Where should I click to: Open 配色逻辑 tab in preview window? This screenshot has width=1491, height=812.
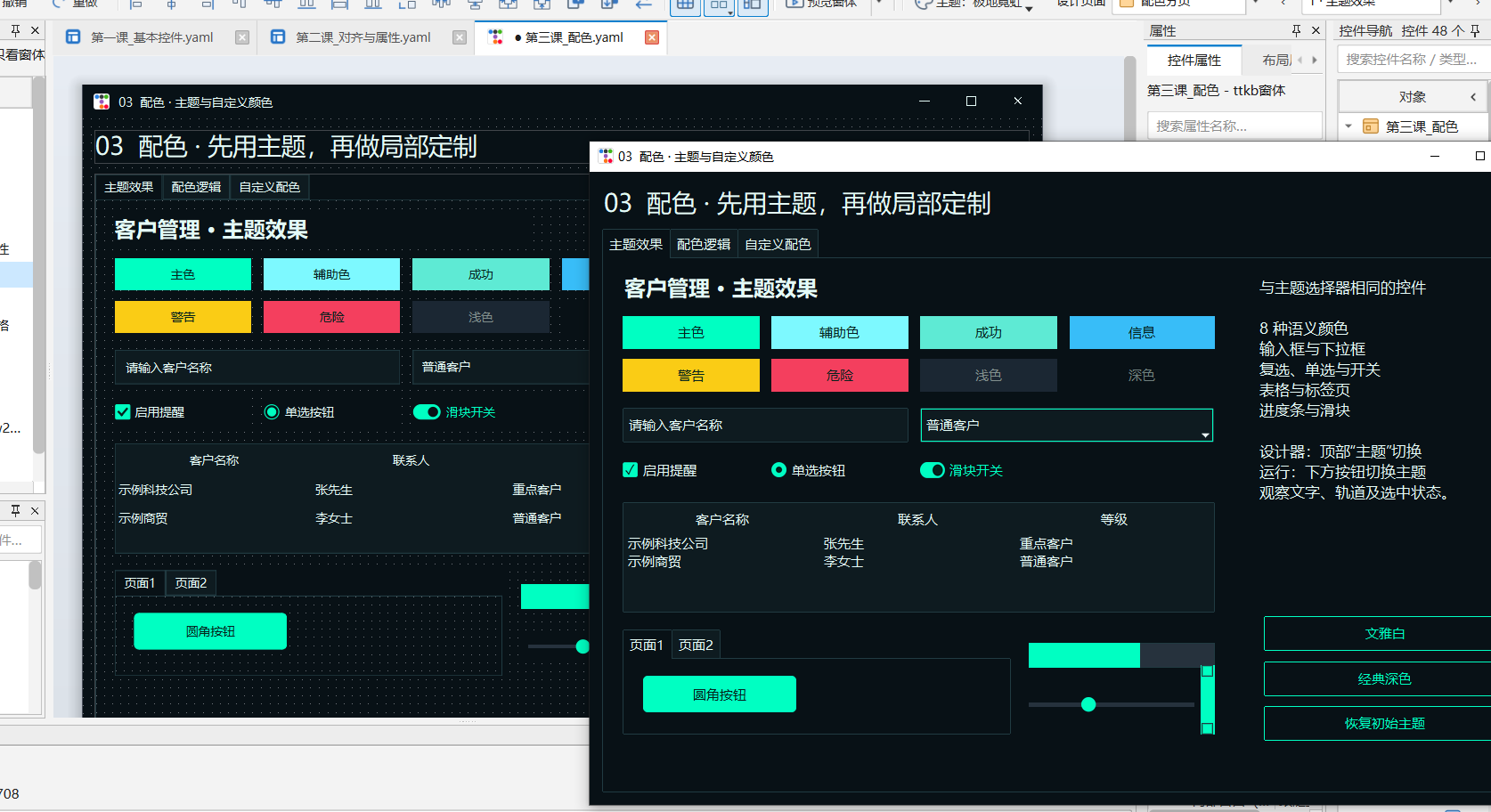point(704,244)
